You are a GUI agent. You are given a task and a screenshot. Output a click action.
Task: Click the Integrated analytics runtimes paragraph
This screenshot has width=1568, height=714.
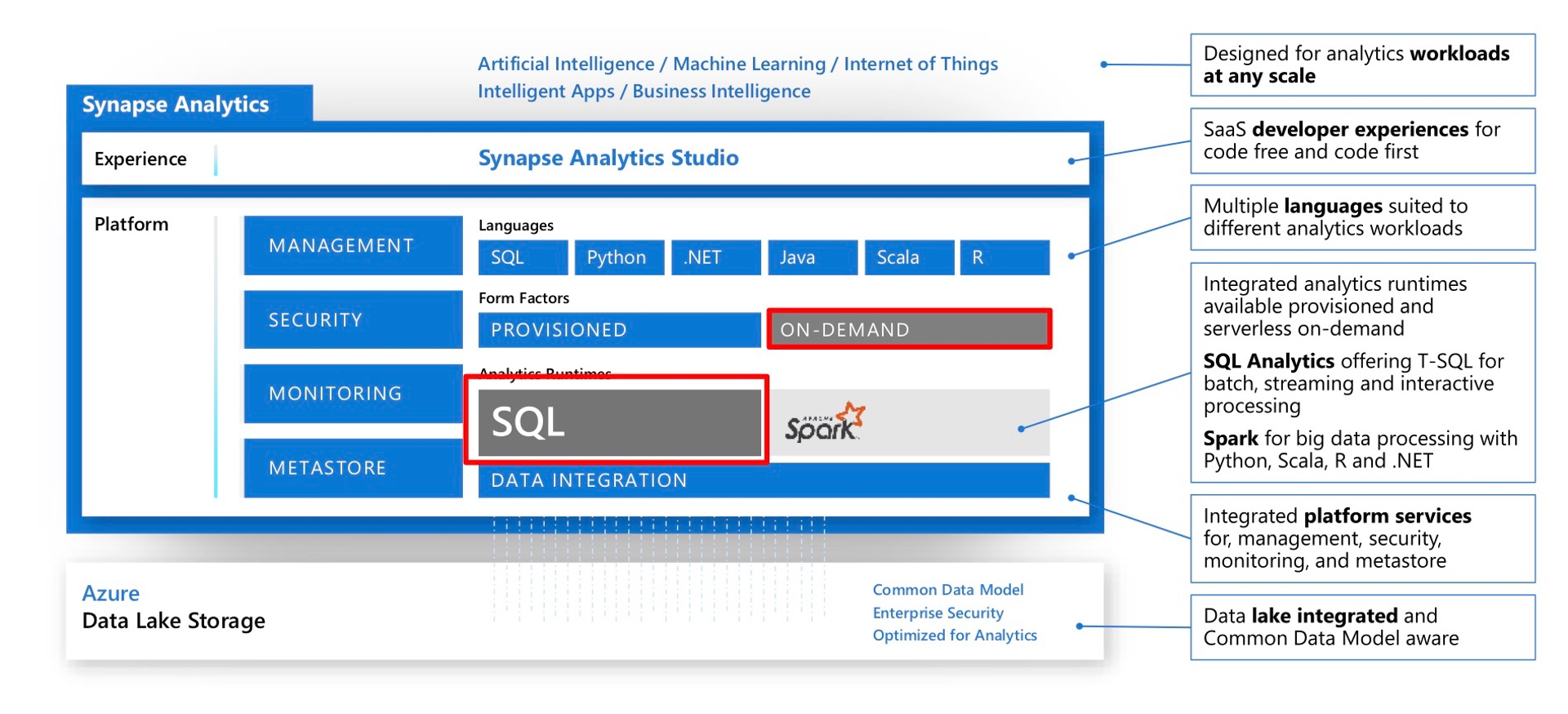1335,306
